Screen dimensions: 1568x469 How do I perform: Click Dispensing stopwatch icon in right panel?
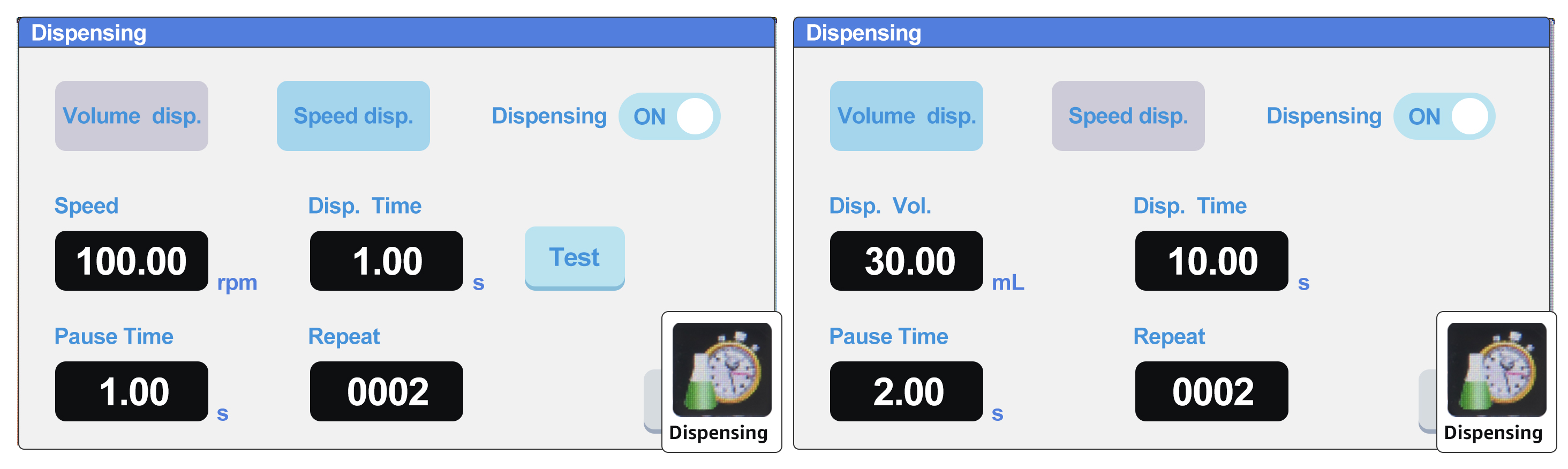coord(1496,370)
